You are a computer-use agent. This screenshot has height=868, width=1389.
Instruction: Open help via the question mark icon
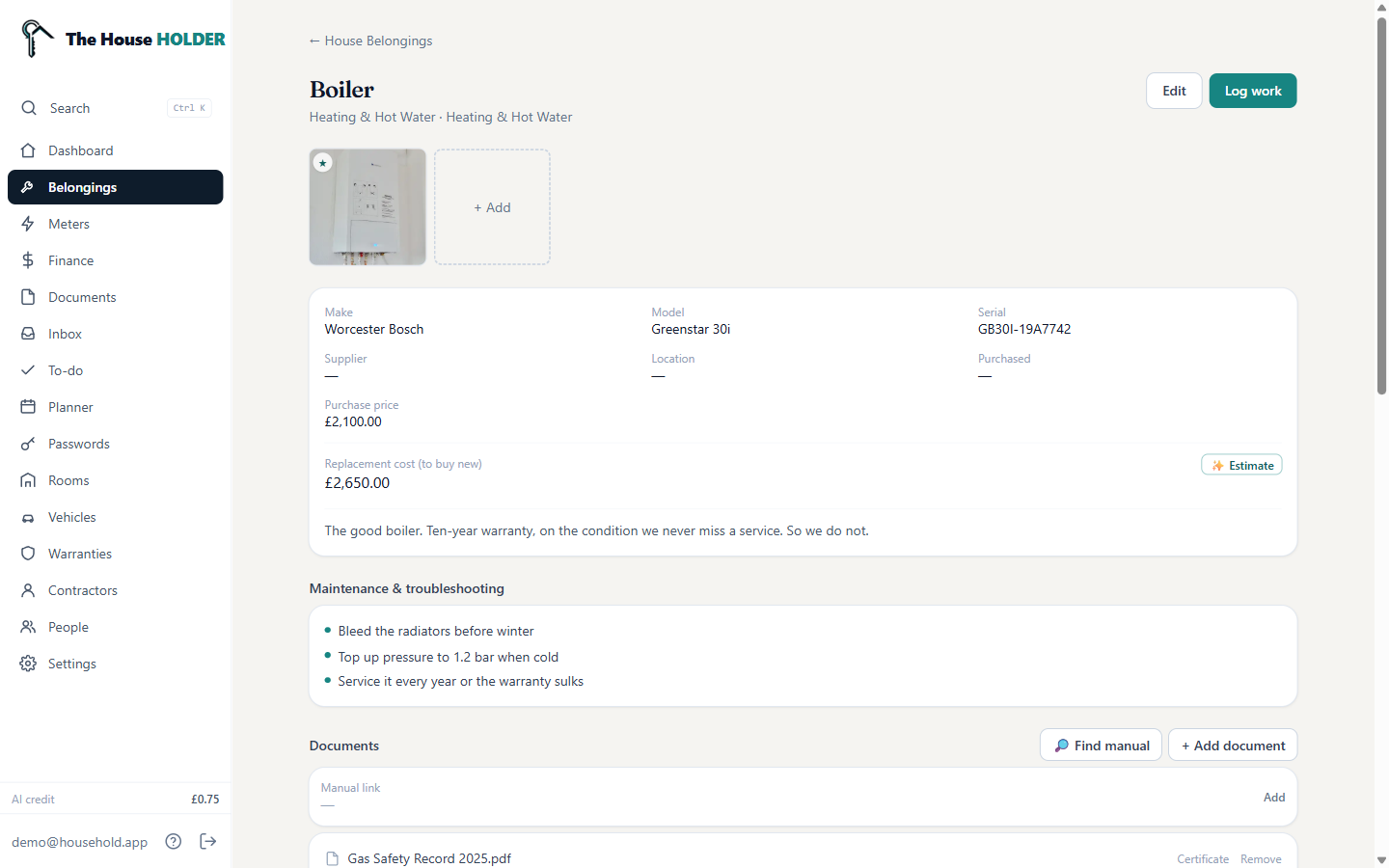coord(174,841)
